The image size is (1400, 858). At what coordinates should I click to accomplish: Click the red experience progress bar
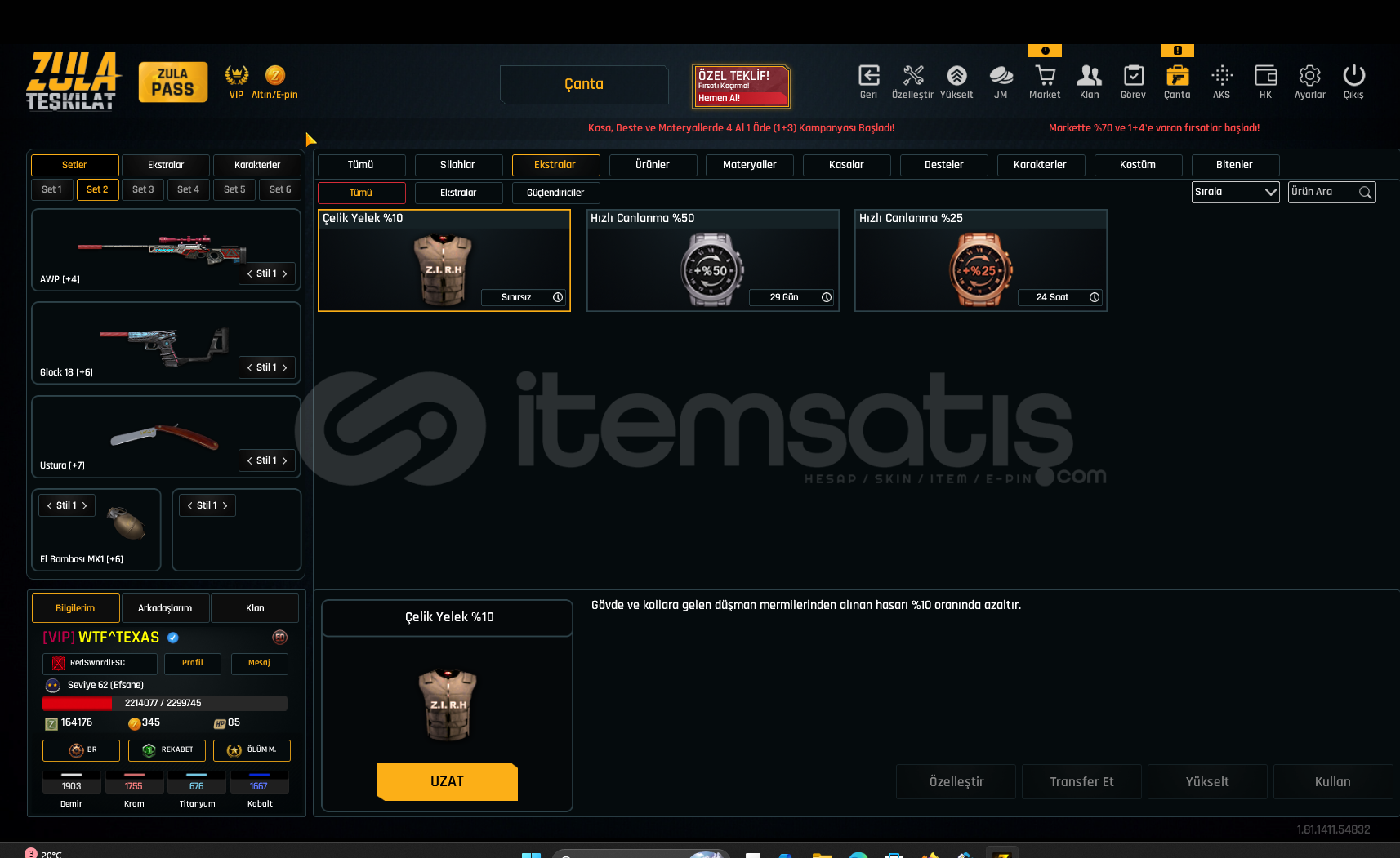click(164, 703)
